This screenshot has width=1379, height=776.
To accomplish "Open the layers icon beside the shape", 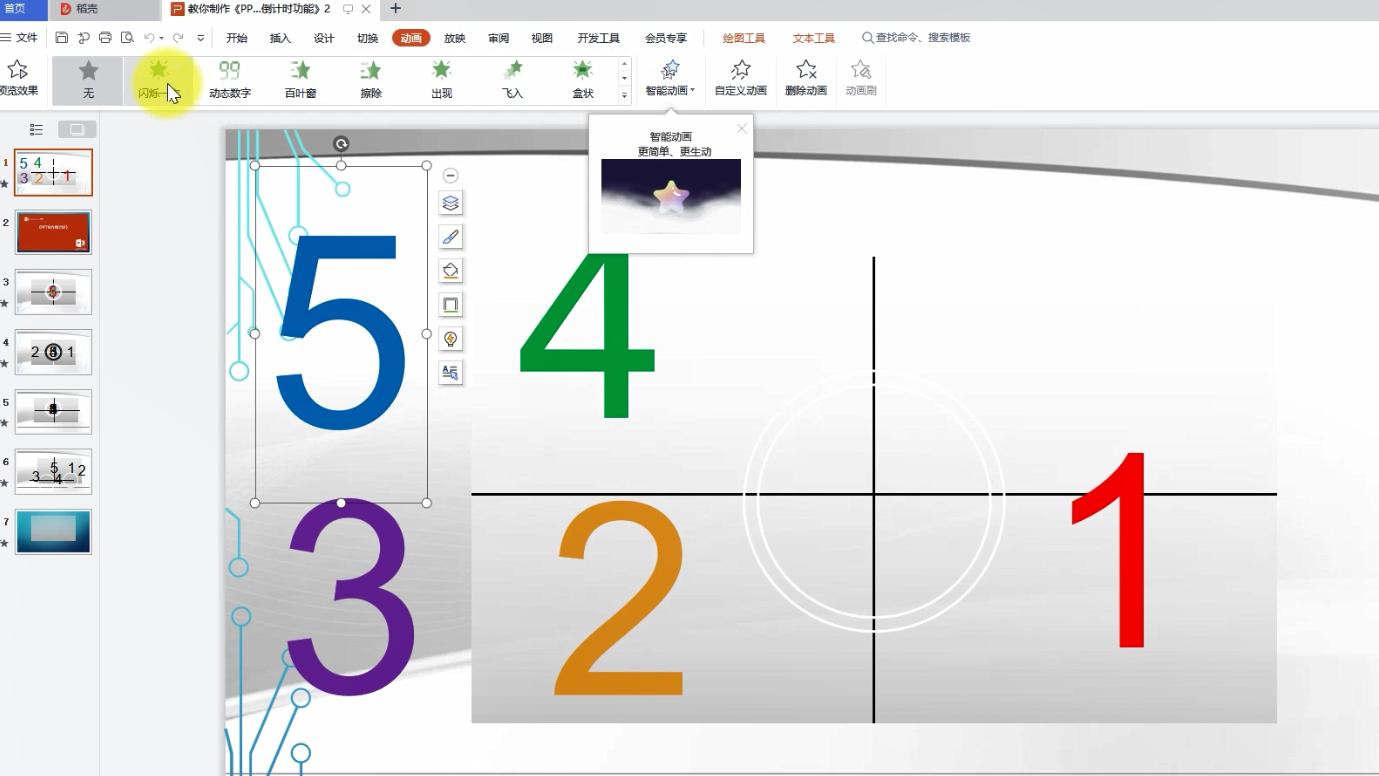I will 451,203.
